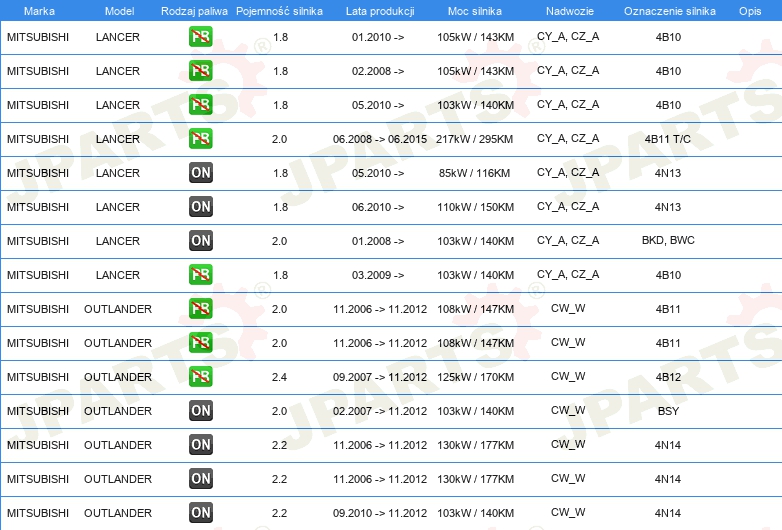Viewport: 782px width, 530px height.
Task: Click the petrol fuel icon in the 01.2010 Lancer row
Action: click(200, 37)
